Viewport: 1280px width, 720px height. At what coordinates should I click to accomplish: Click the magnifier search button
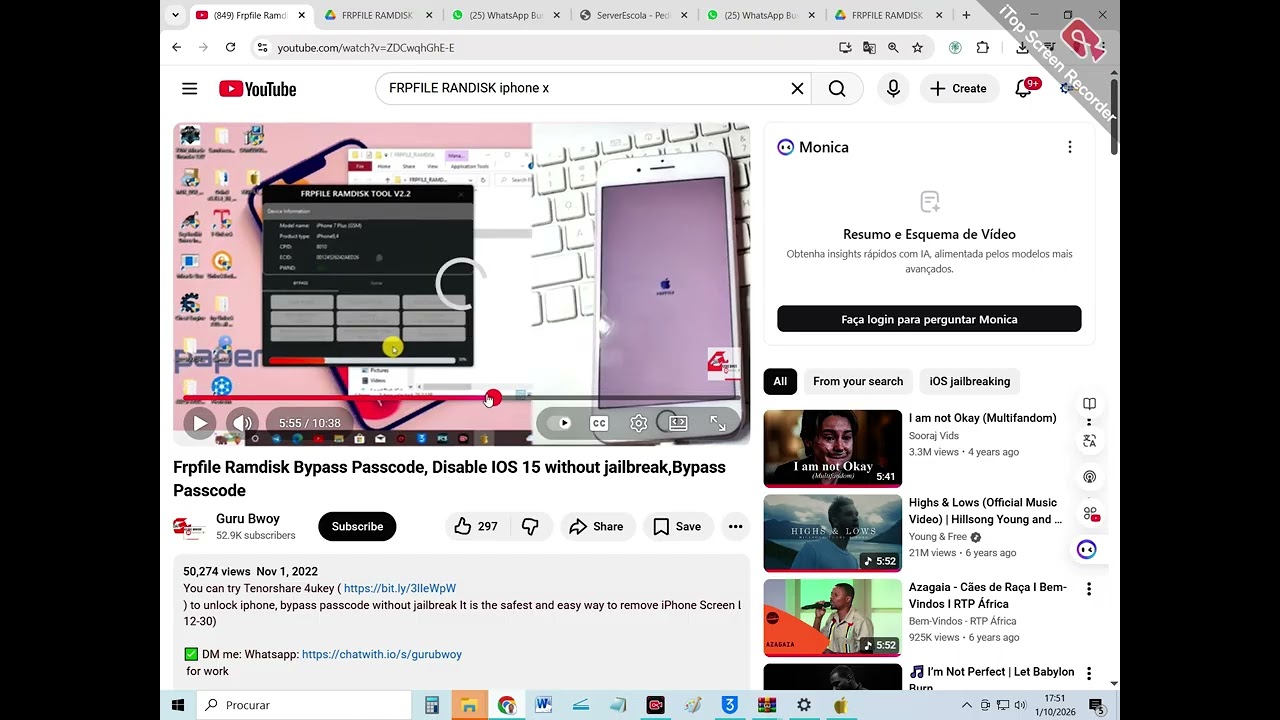click(837, 89)
